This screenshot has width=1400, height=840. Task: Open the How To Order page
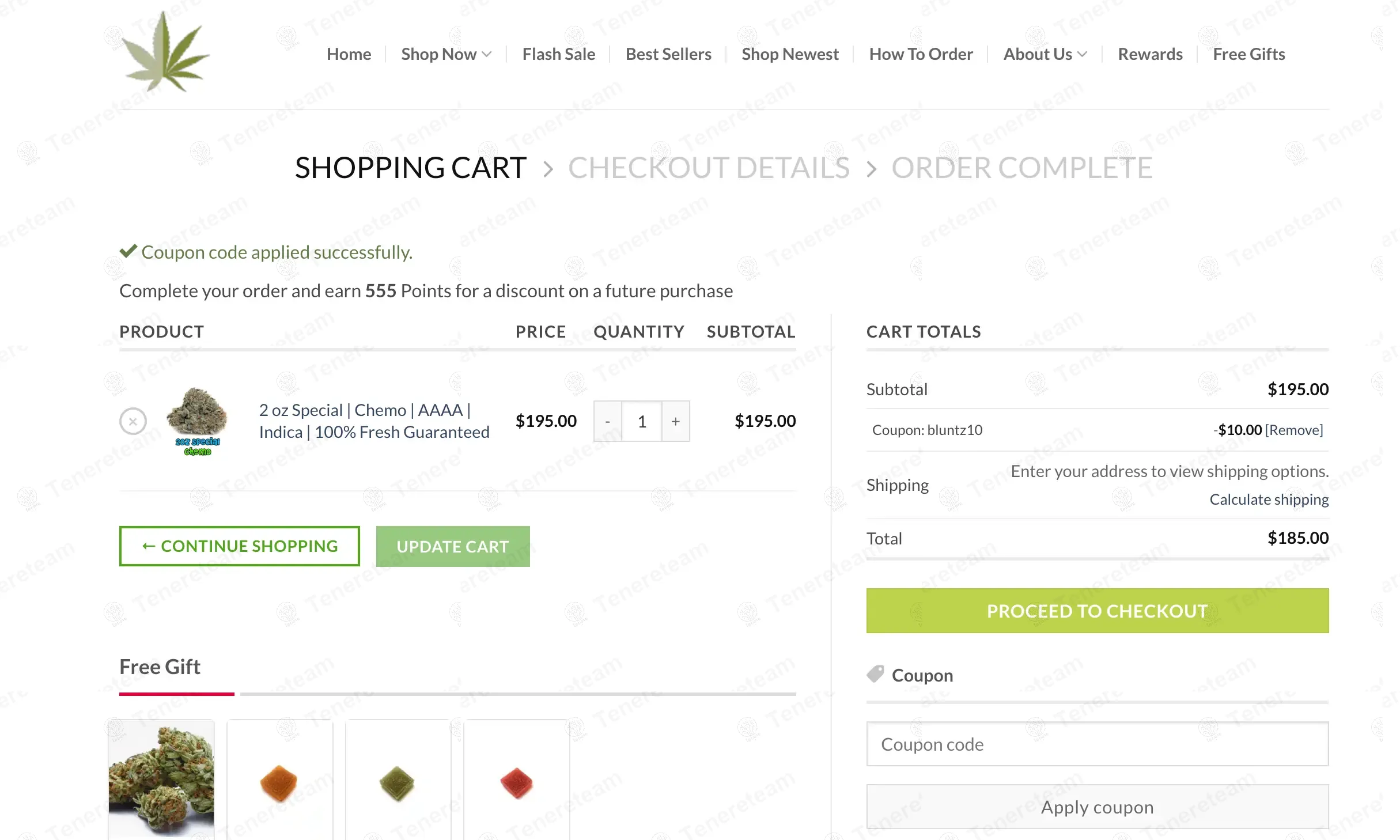click(921, 54)
